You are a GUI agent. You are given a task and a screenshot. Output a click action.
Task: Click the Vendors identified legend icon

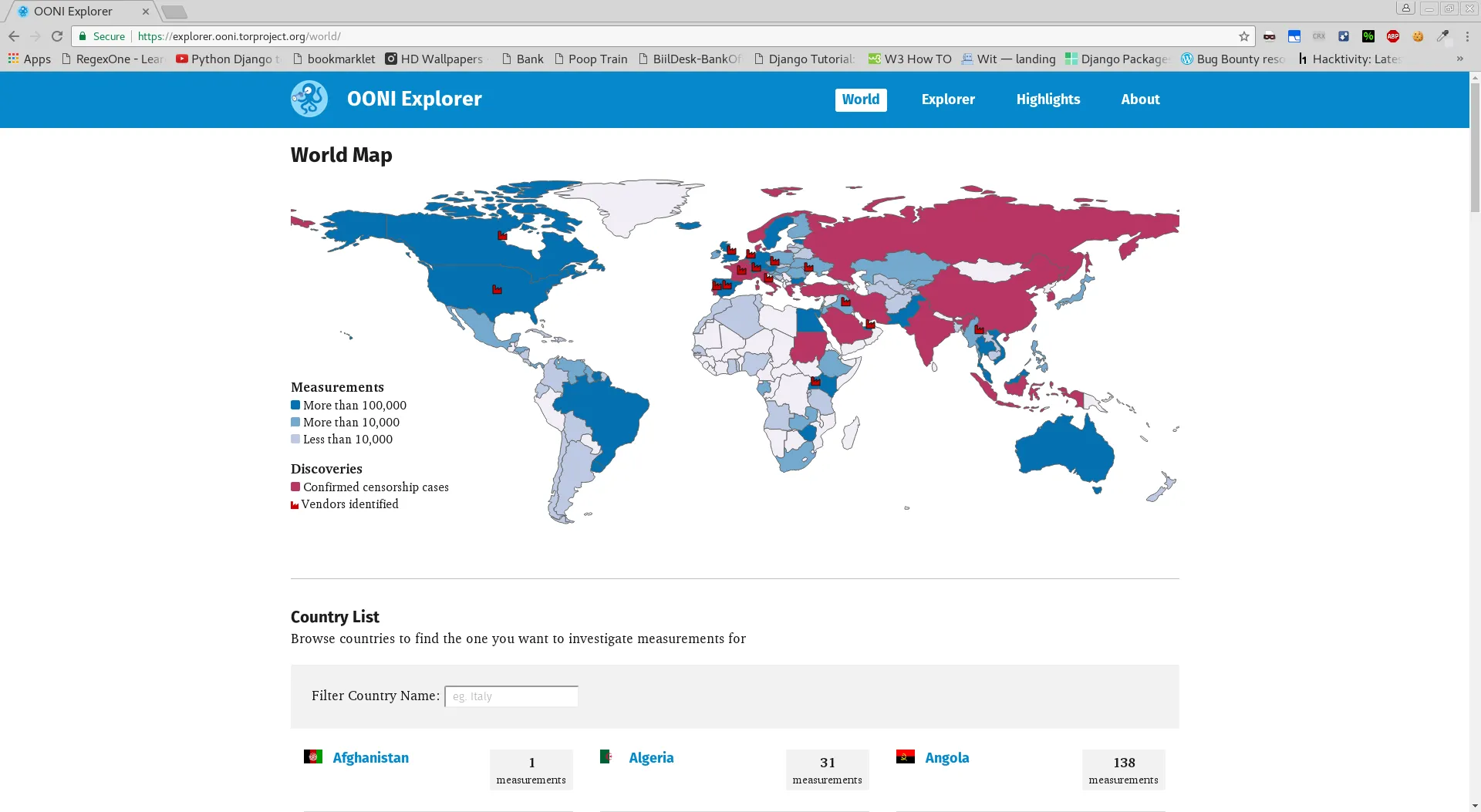point(295,505)
